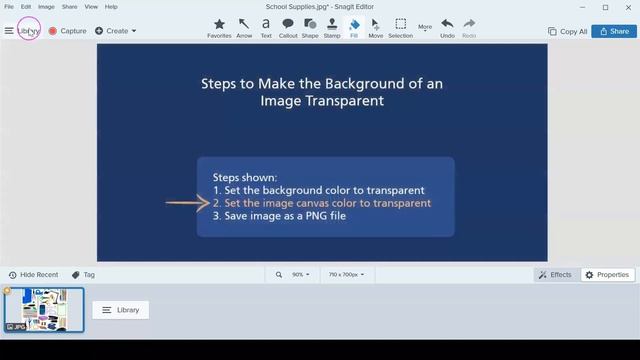
Task: Select the Shape tool
Action: 310,29
